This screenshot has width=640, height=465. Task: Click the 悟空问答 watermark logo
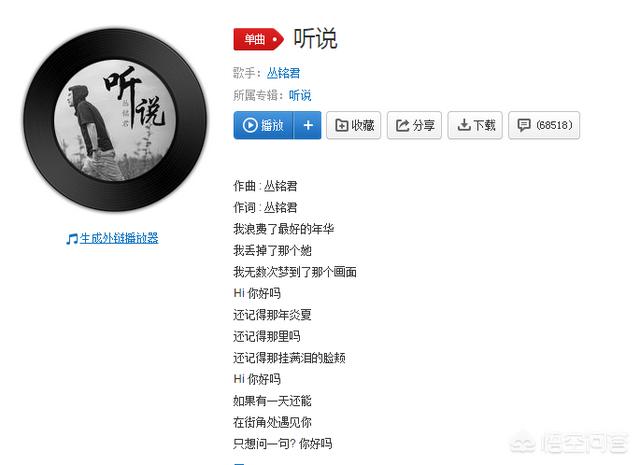(569, 443)
